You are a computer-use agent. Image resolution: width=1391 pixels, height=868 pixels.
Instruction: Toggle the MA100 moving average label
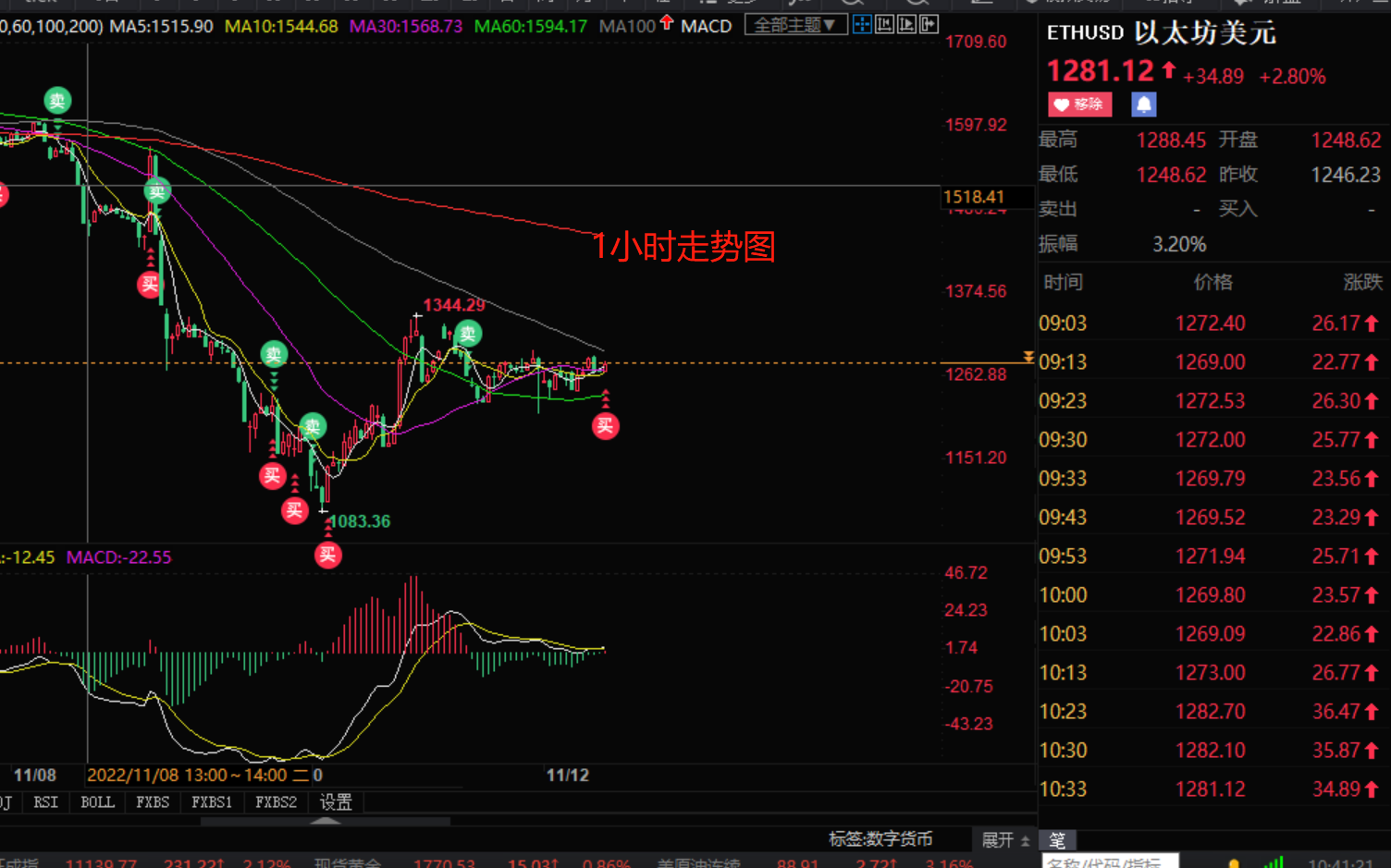point(627,26)
